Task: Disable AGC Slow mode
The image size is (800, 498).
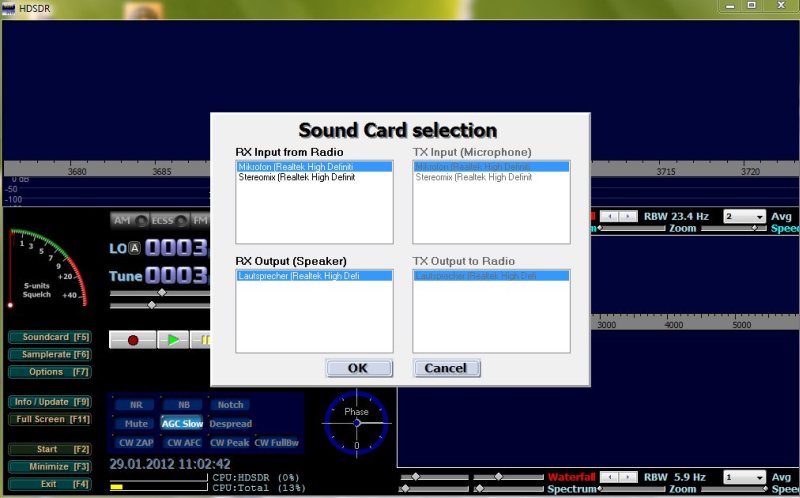Action: 182,423
